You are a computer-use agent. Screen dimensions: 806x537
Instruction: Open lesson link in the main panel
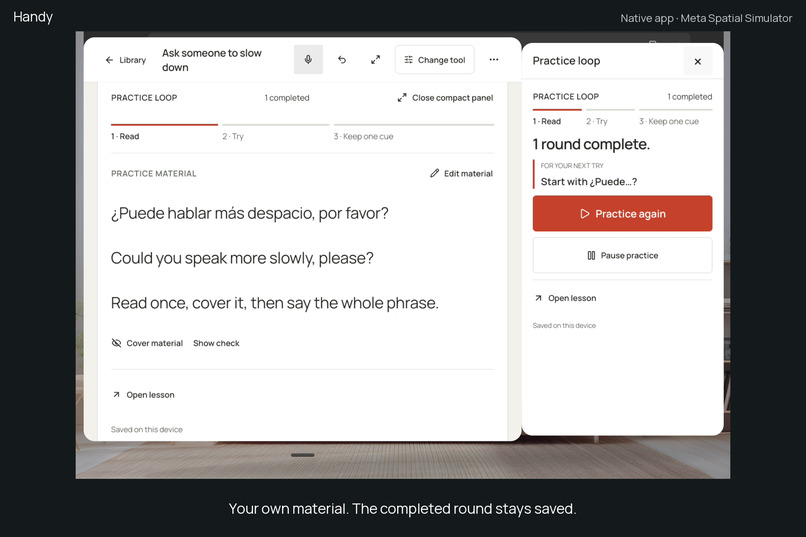tap(143, 395)
